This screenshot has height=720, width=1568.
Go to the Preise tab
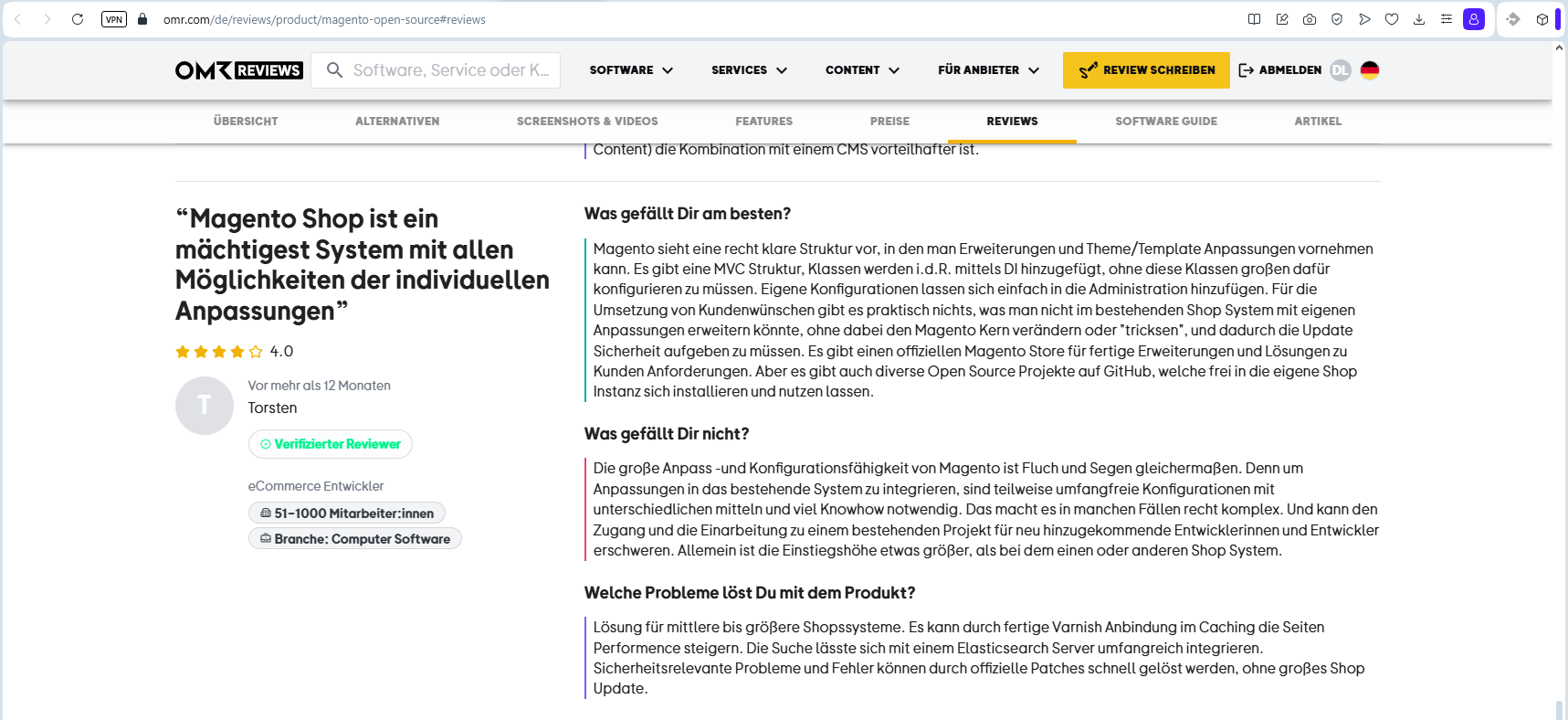click(889, 122)
